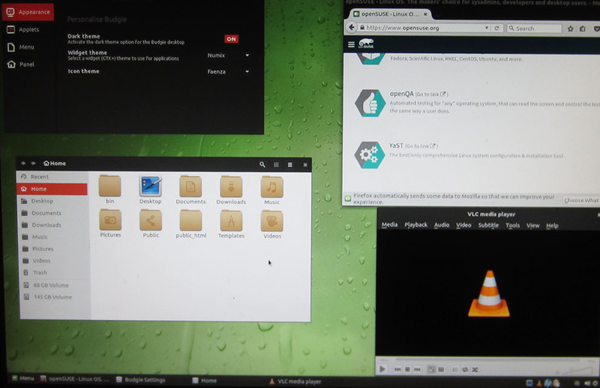Image resolution: width=600 pixels, height=388 pixels.
Task: Click the Firefox Search input field
Action: pos(534,28)
